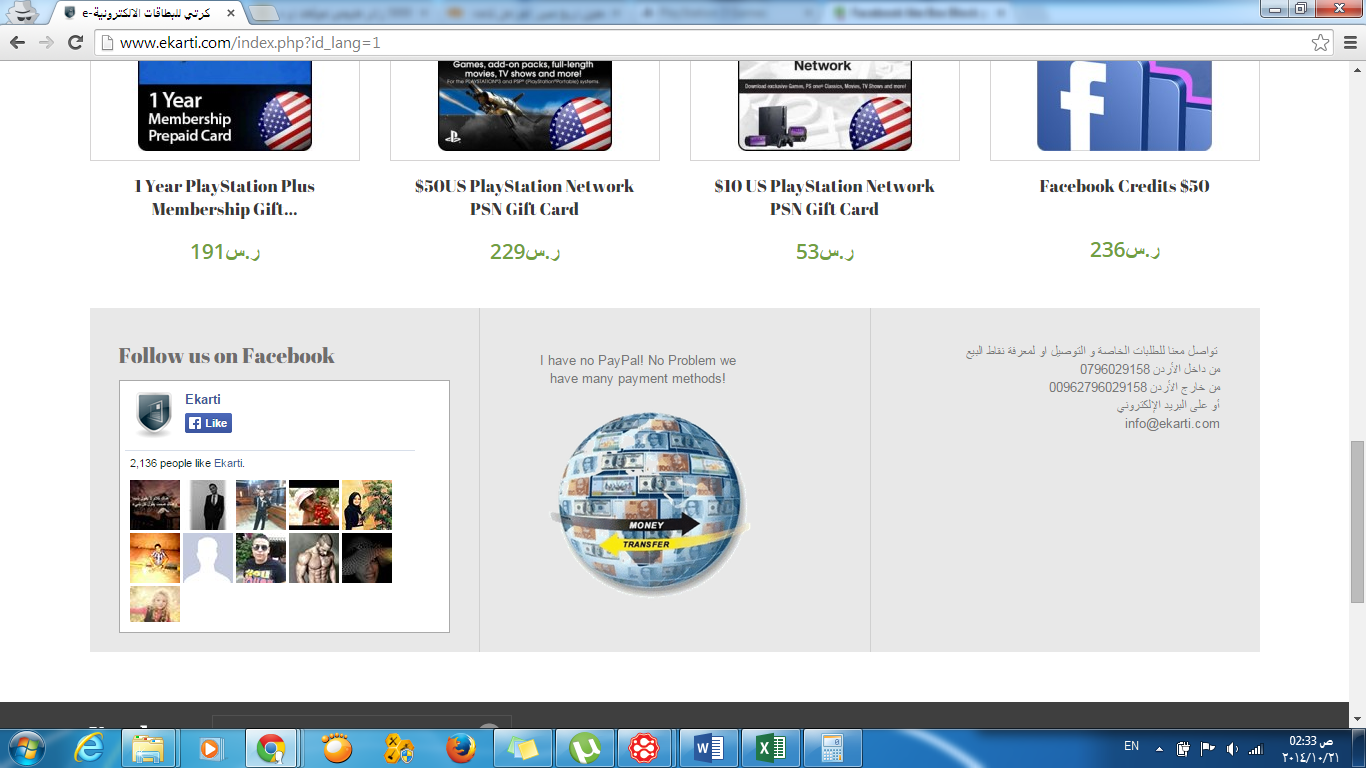The width and height of the screenshot is (1366, 768).
Task: Click Ekarti link in likes count text
Action: (x=228, y=463)
